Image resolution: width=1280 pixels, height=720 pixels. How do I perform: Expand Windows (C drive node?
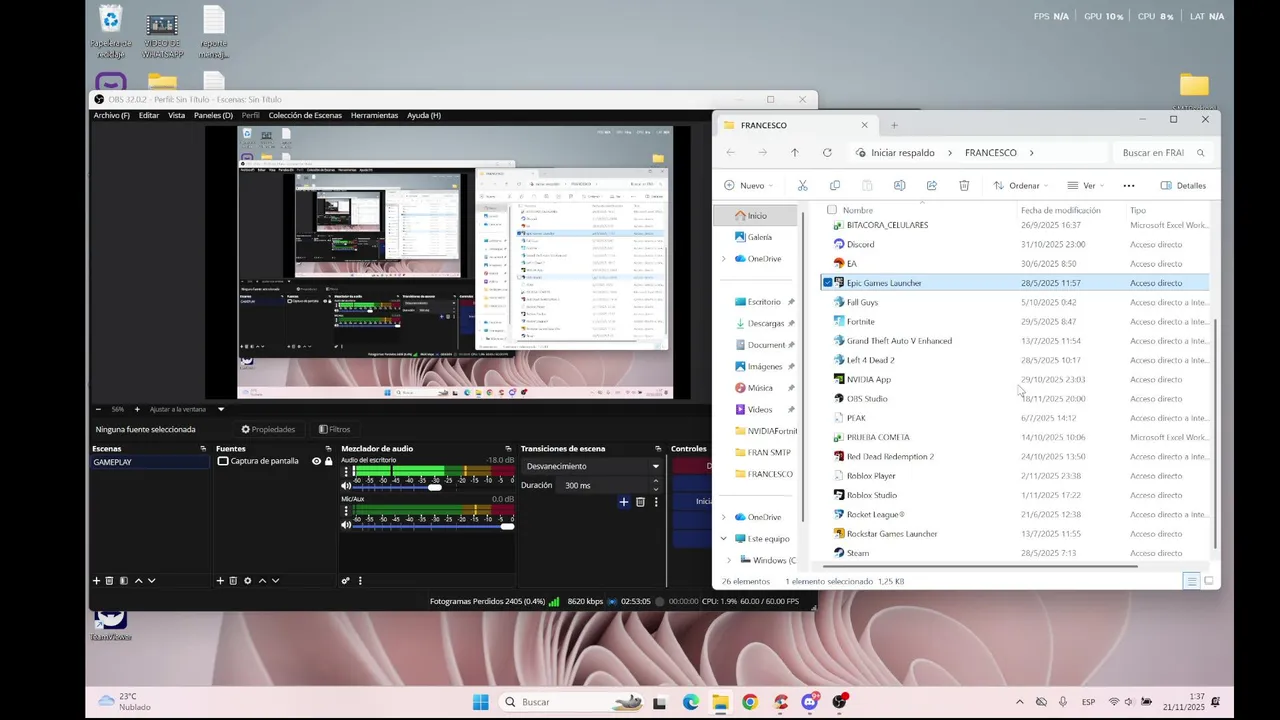coord(729,560)
